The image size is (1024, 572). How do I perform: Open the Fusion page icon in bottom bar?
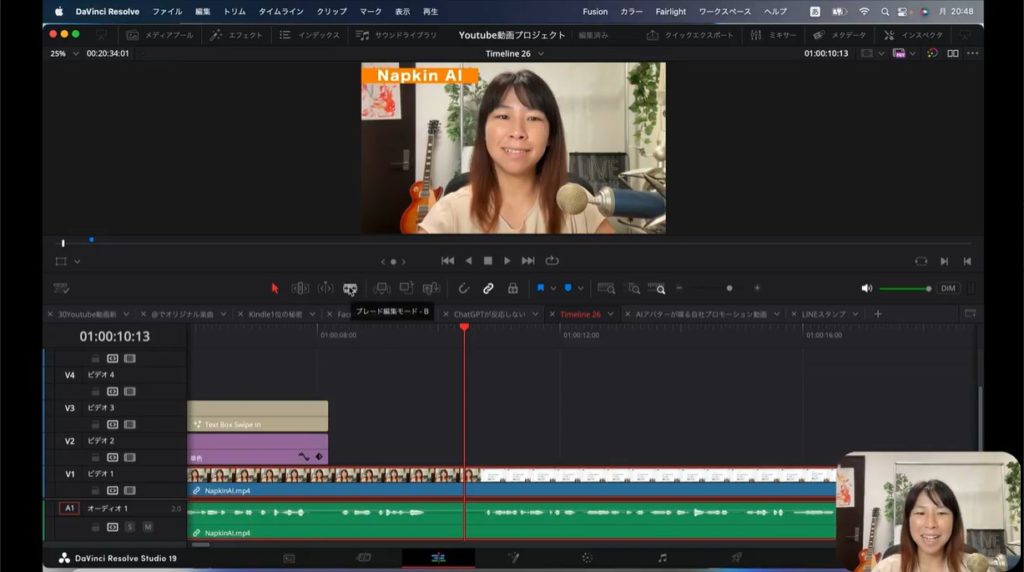(x=513, y=558)
